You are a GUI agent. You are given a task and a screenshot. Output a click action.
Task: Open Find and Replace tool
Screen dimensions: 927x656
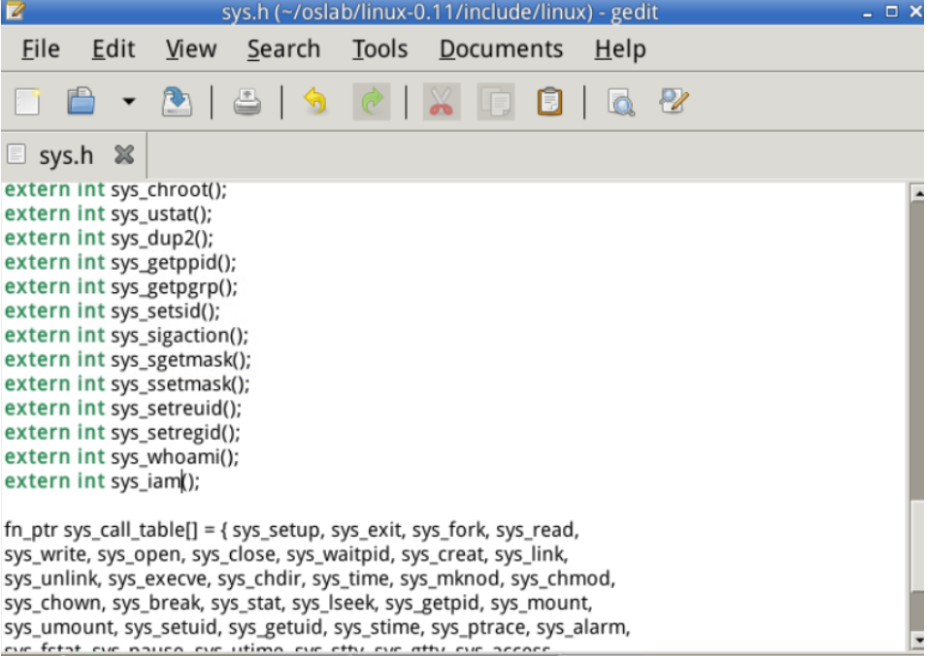tap(674, 102)
